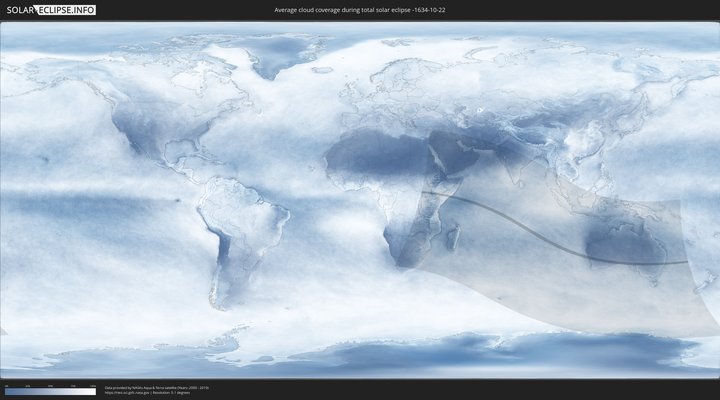Viewport: 720px width, 400px height.
Task: Click on Antarctica at the bottom of the map
Action: click(400, 355)
